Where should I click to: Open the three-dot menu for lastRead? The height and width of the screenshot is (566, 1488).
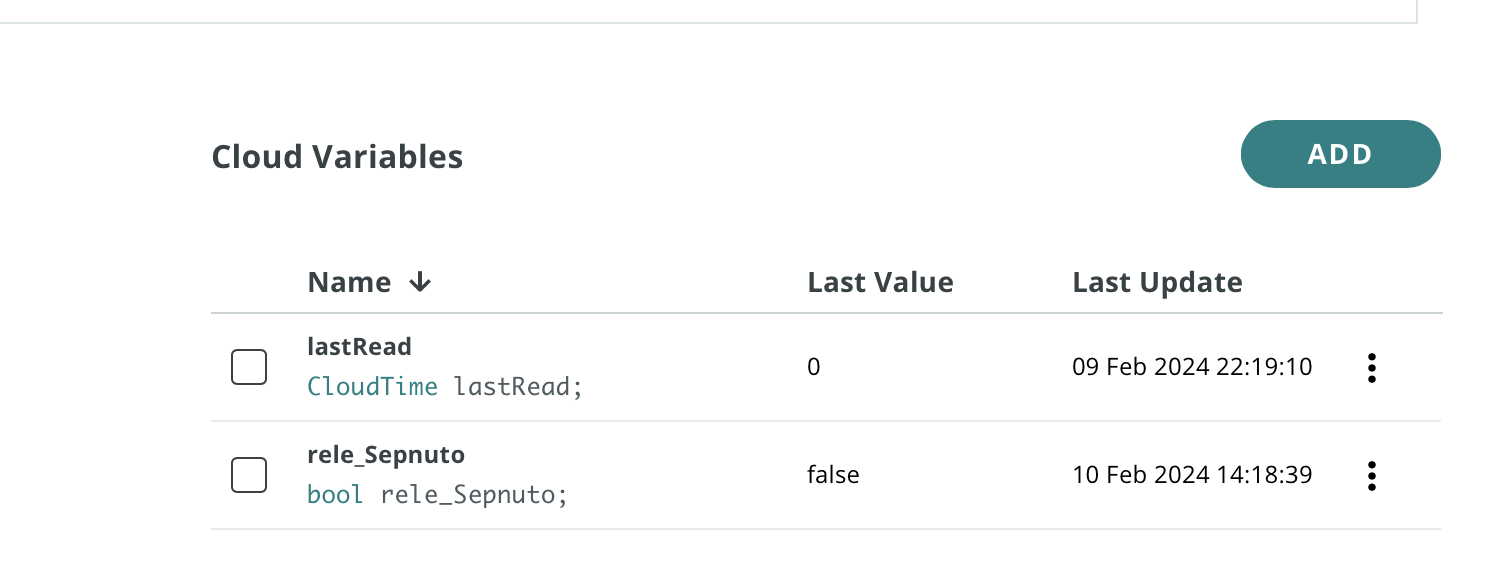pos(1372,368)
